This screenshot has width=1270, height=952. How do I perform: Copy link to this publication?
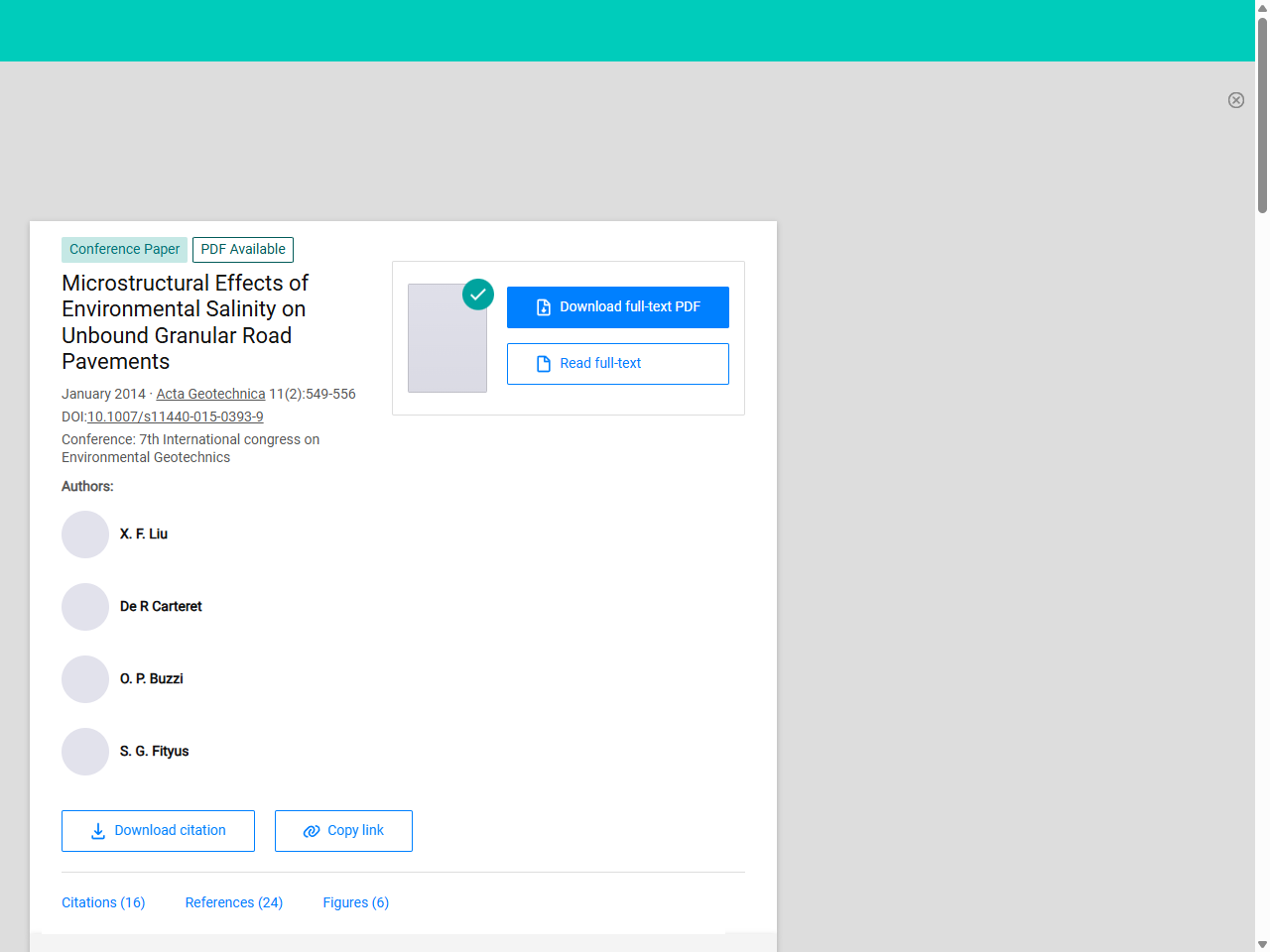click(x=343, y=831)
